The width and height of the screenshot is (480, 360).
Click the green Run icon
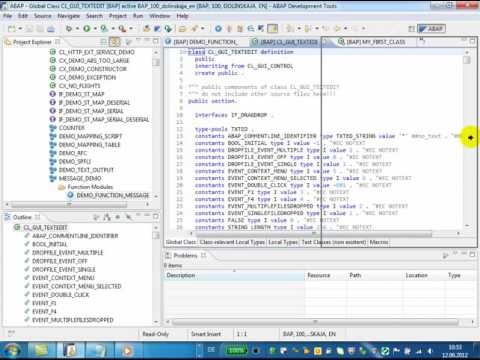coord(87,29)
